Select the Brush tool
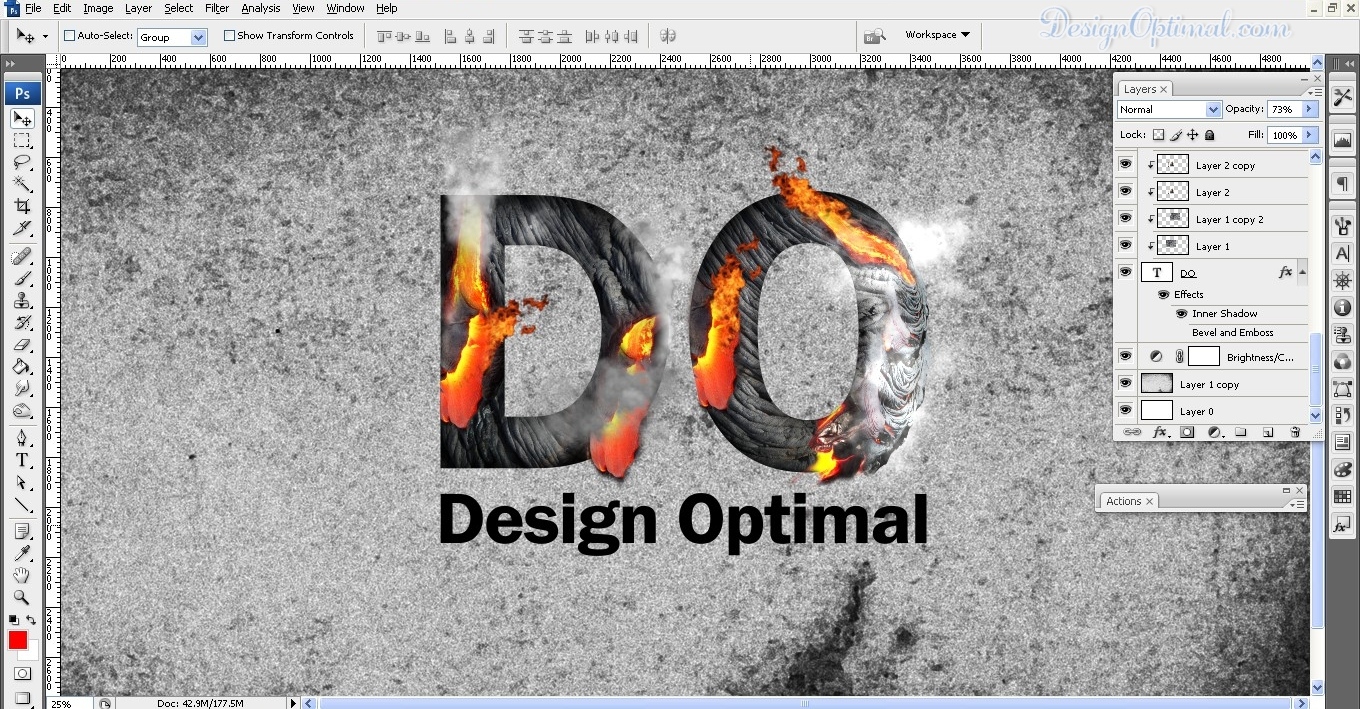 tap(22, 278)
